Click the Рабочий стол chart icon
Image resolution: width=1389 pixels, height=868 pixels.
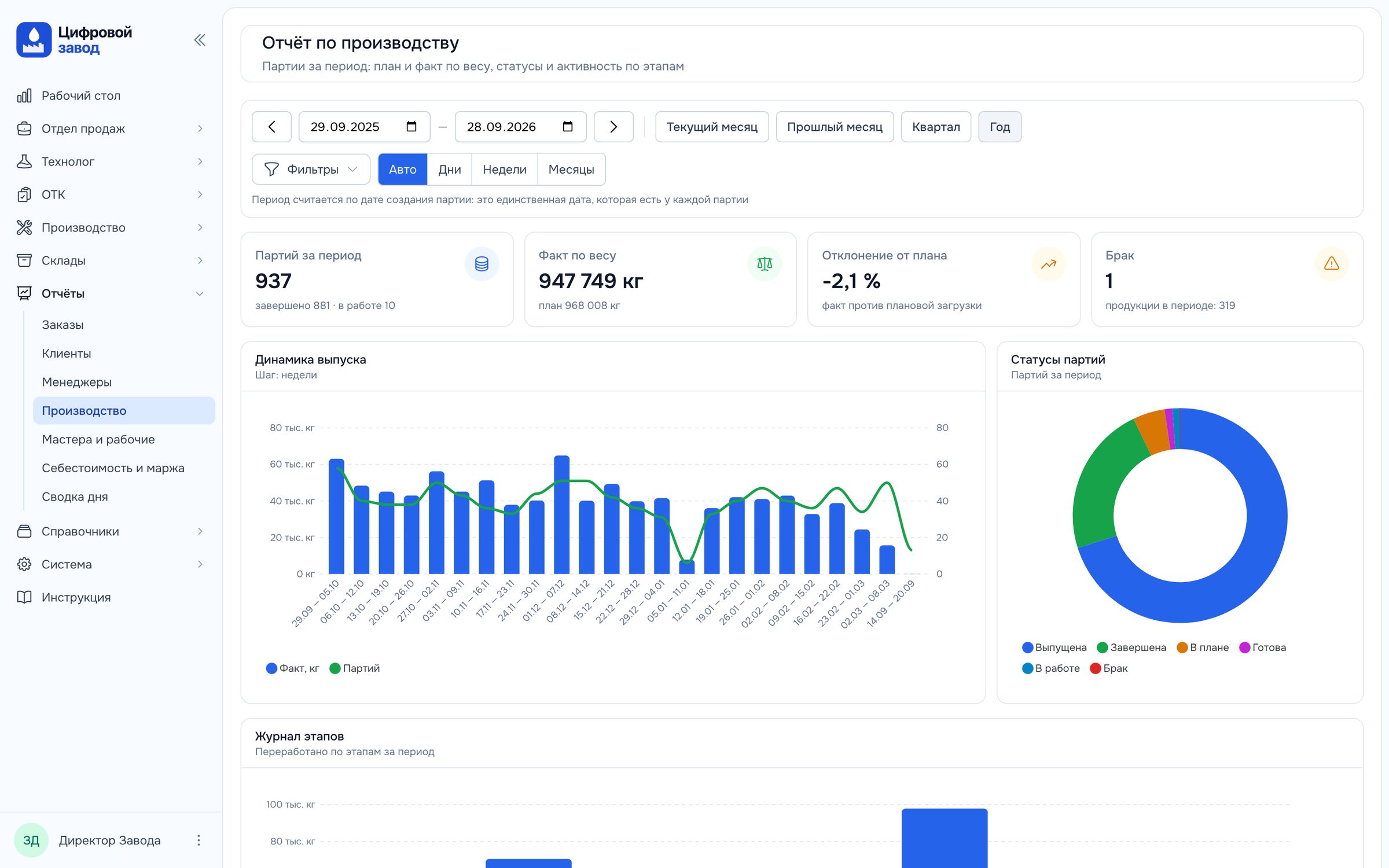(x=24, y=95)
